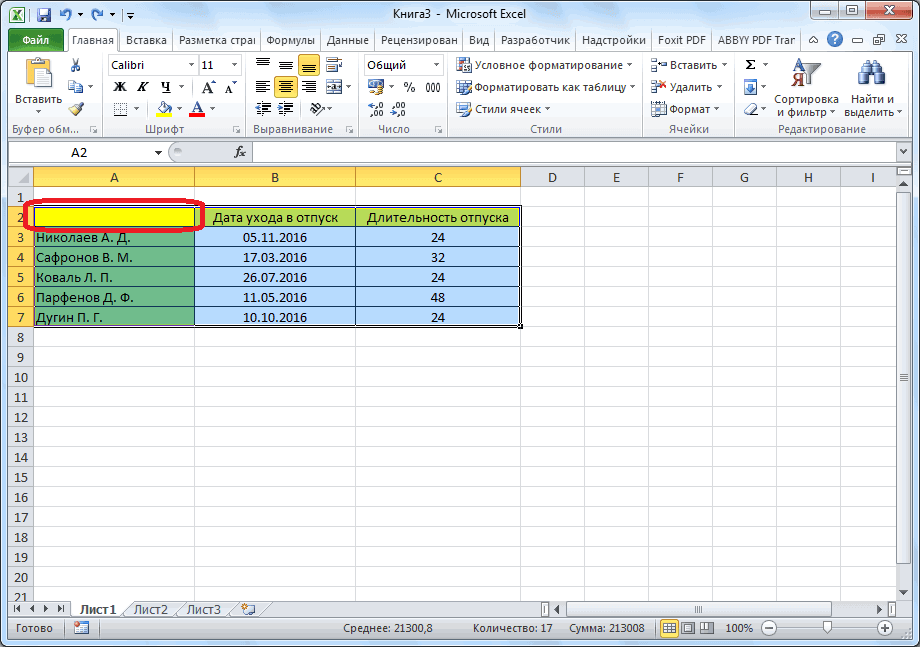
Task: Toggle center horizontal alignment
Action: 286,87
